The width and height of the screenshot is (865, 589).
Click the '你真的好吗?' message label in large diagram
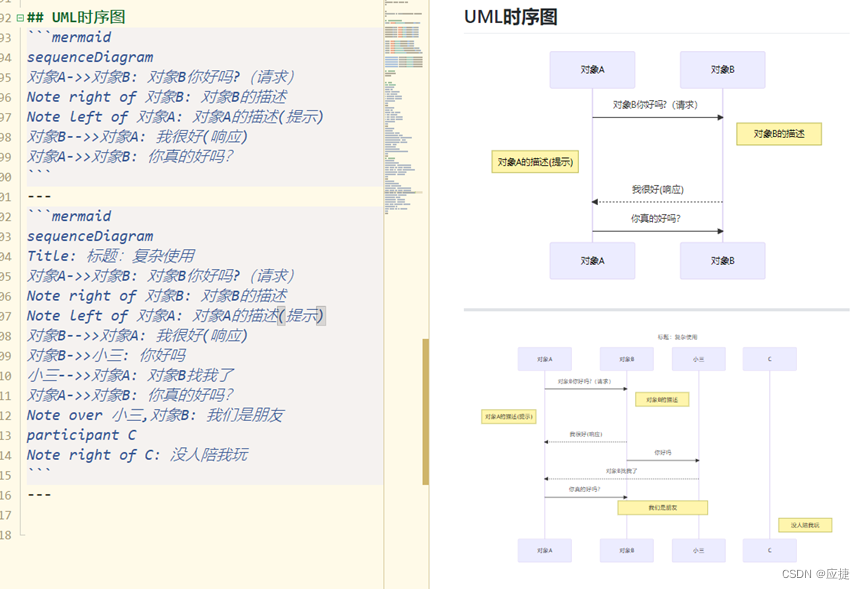click(656, 219)
